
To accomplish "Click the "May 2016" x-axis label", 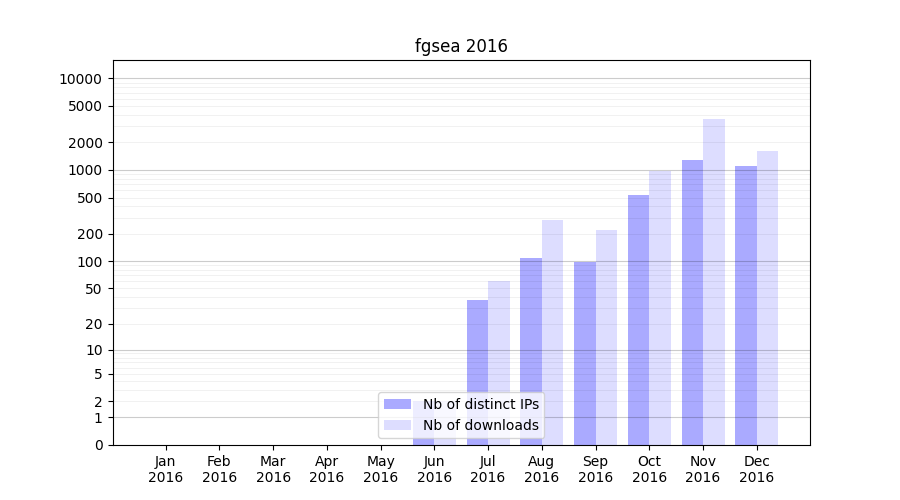I will (380, 469).
